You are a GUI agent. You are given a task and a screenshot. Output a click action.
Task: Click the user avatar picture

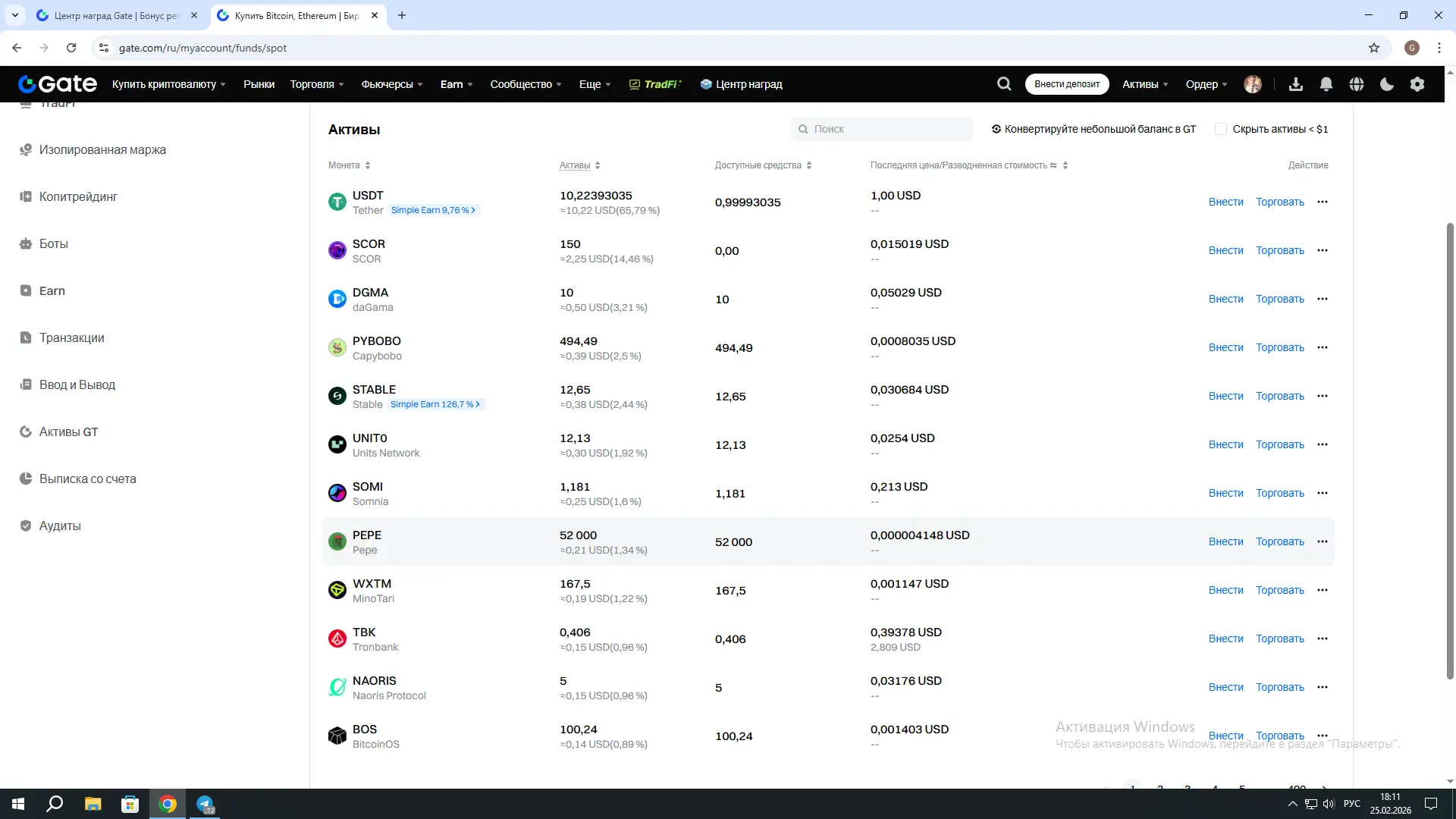coord(1253,84)
